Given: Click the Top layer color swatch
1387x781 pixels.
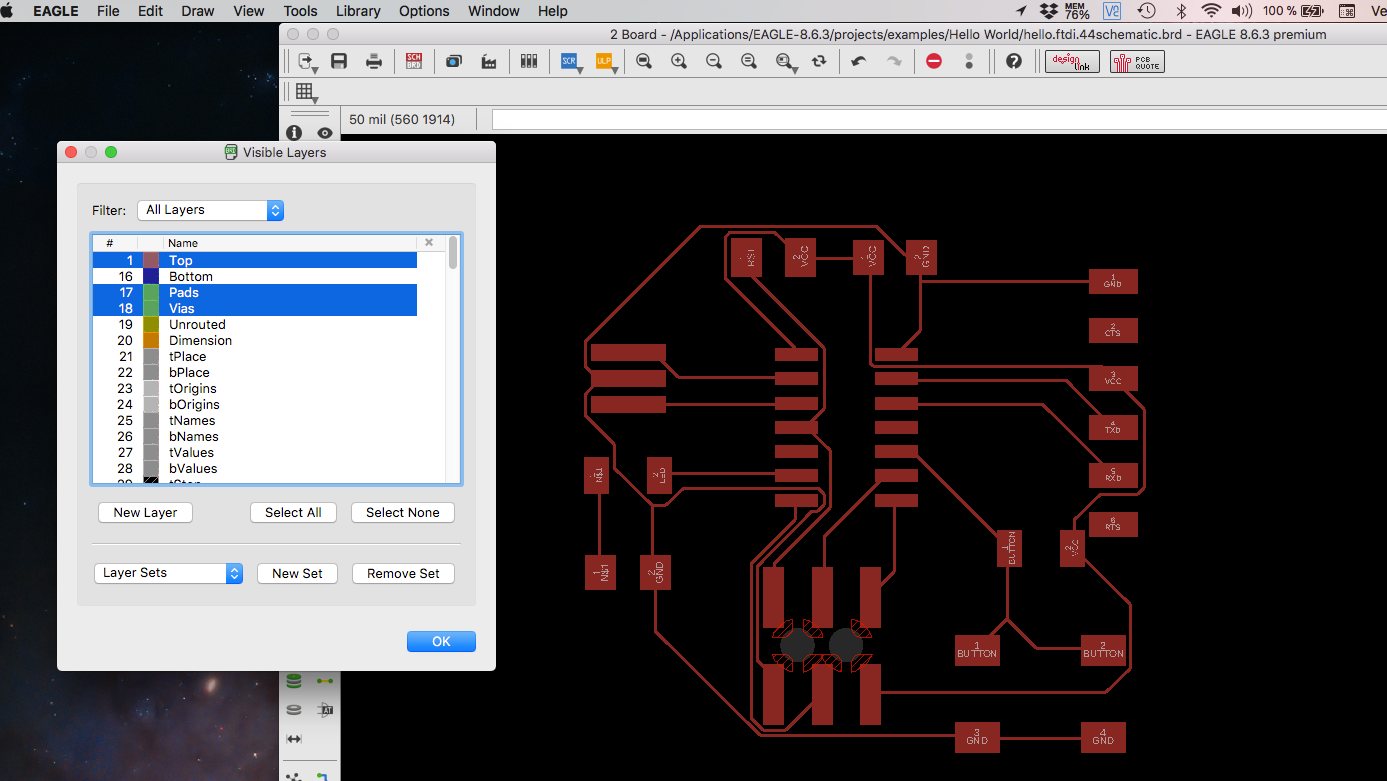Looking at the screenshot, I should tap(151, 260).
